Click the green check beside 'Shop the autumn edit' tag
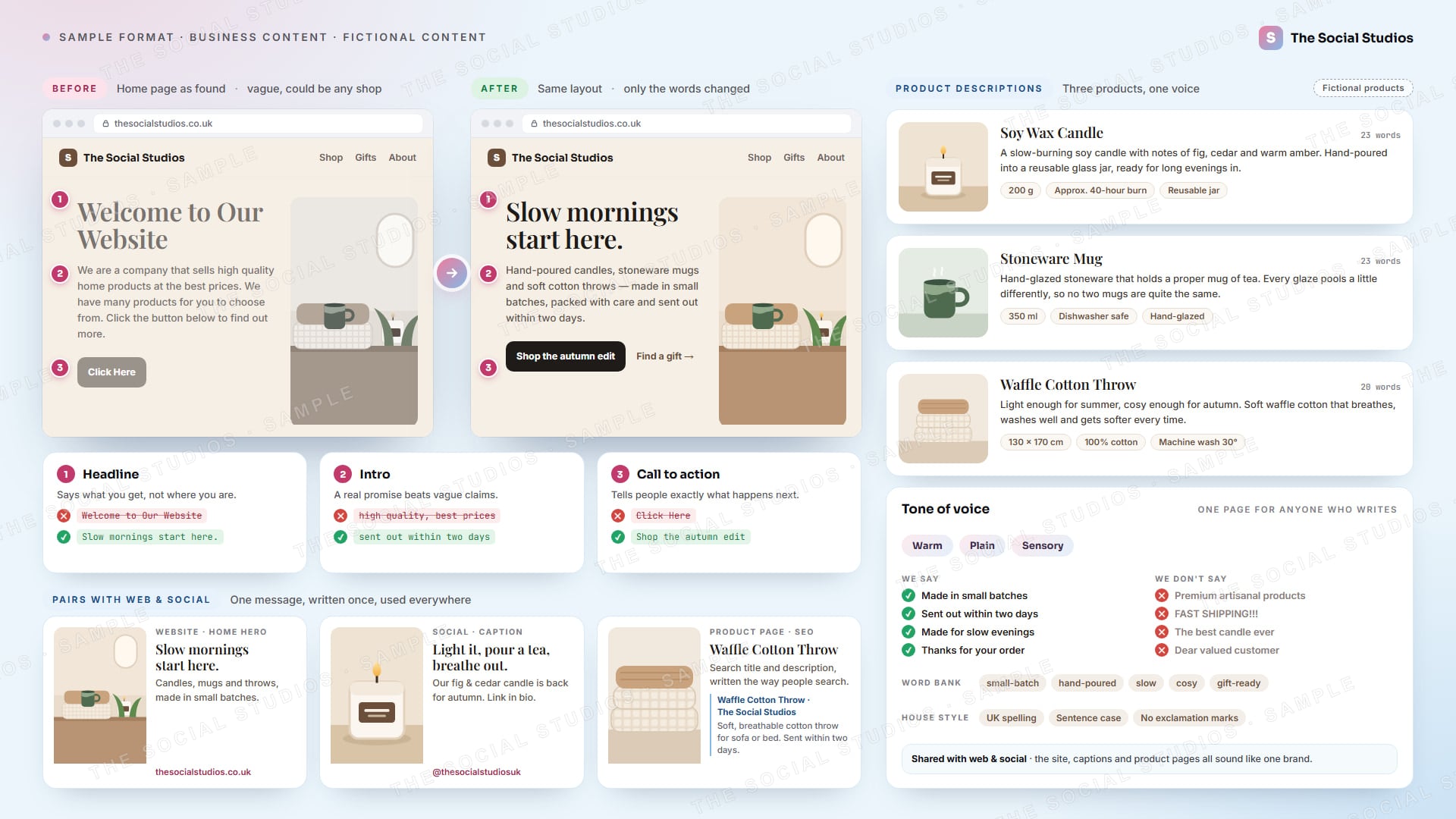Screen dimensions: 1456x819 coord(618,537)
